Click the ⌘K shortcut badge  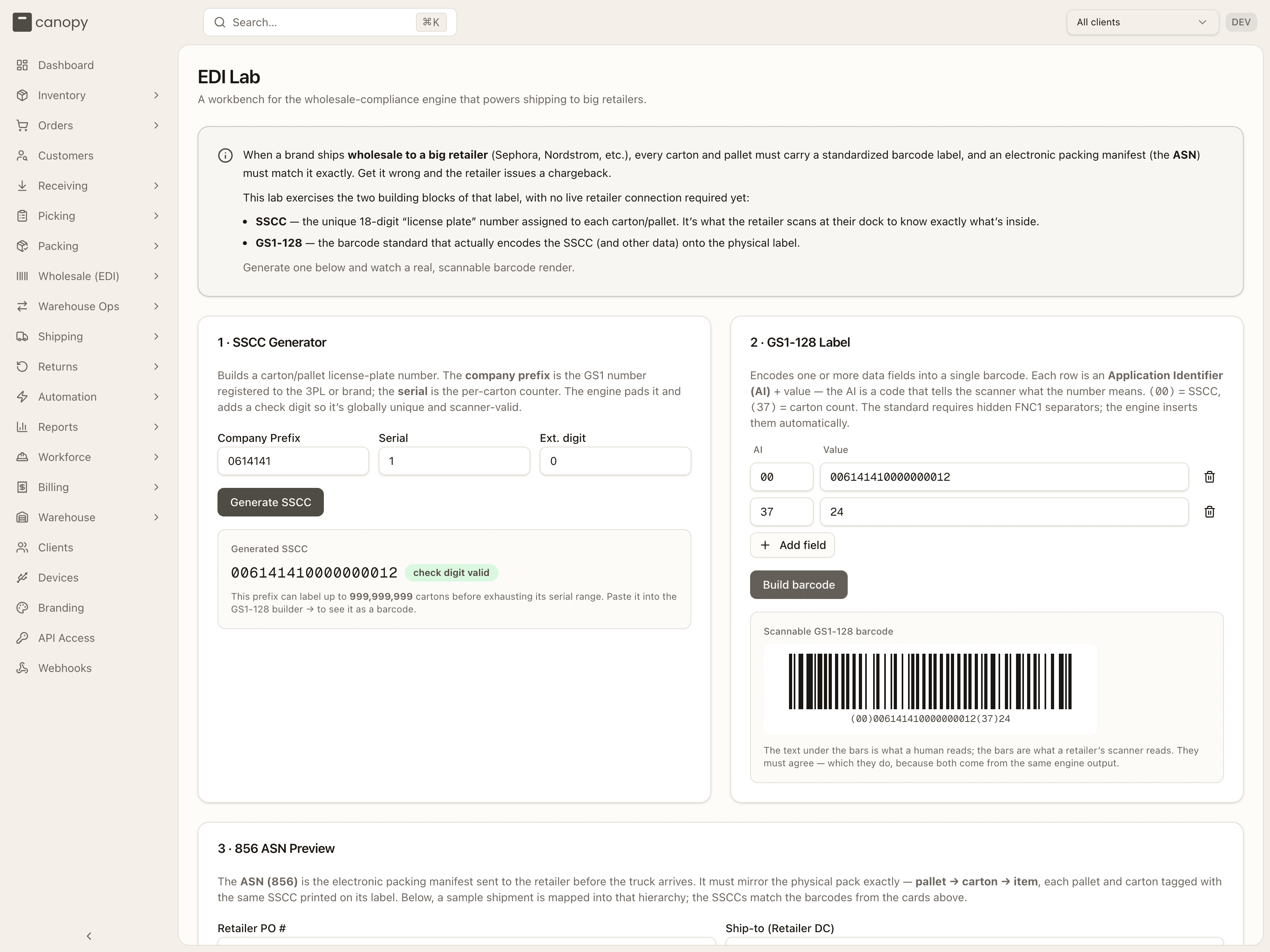tap(431, 22)
